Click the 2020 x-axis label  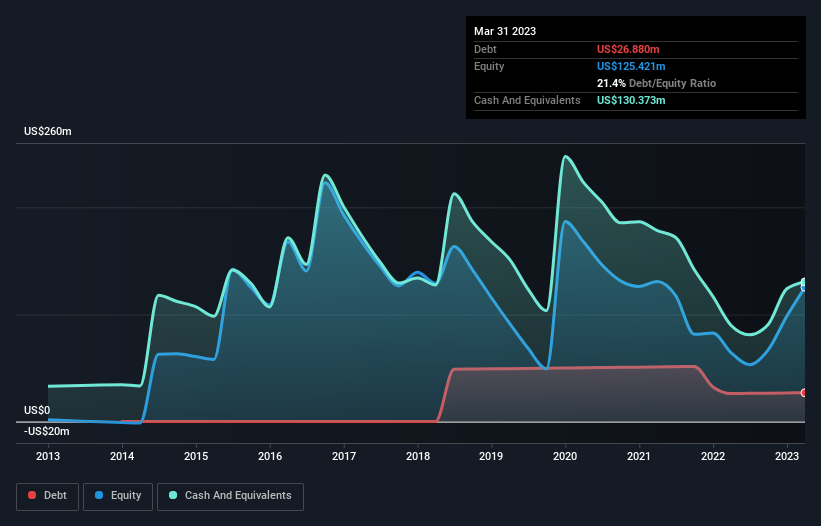[565, 456]
